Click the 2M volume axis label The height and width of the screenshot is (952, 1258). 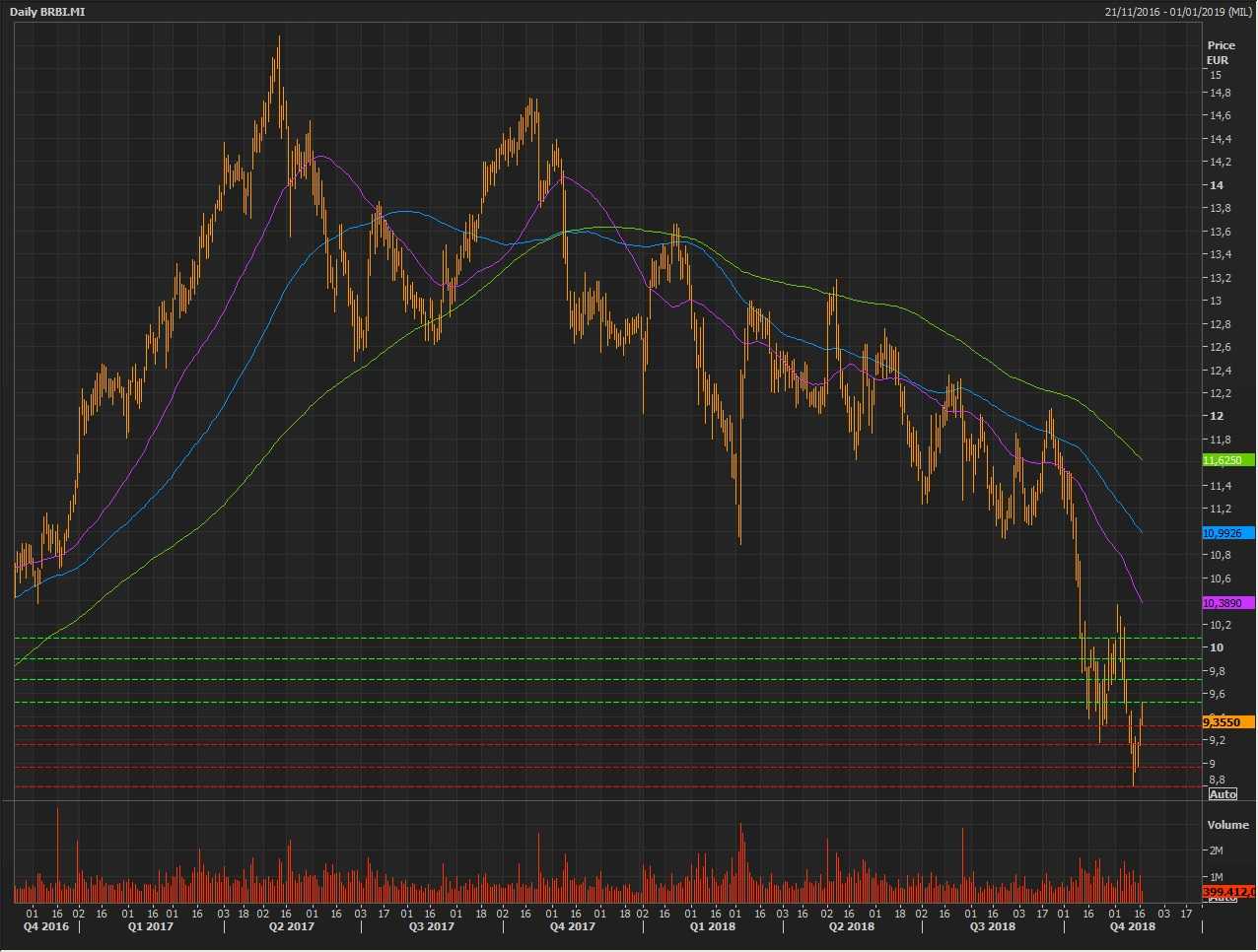pos(1216,850)
